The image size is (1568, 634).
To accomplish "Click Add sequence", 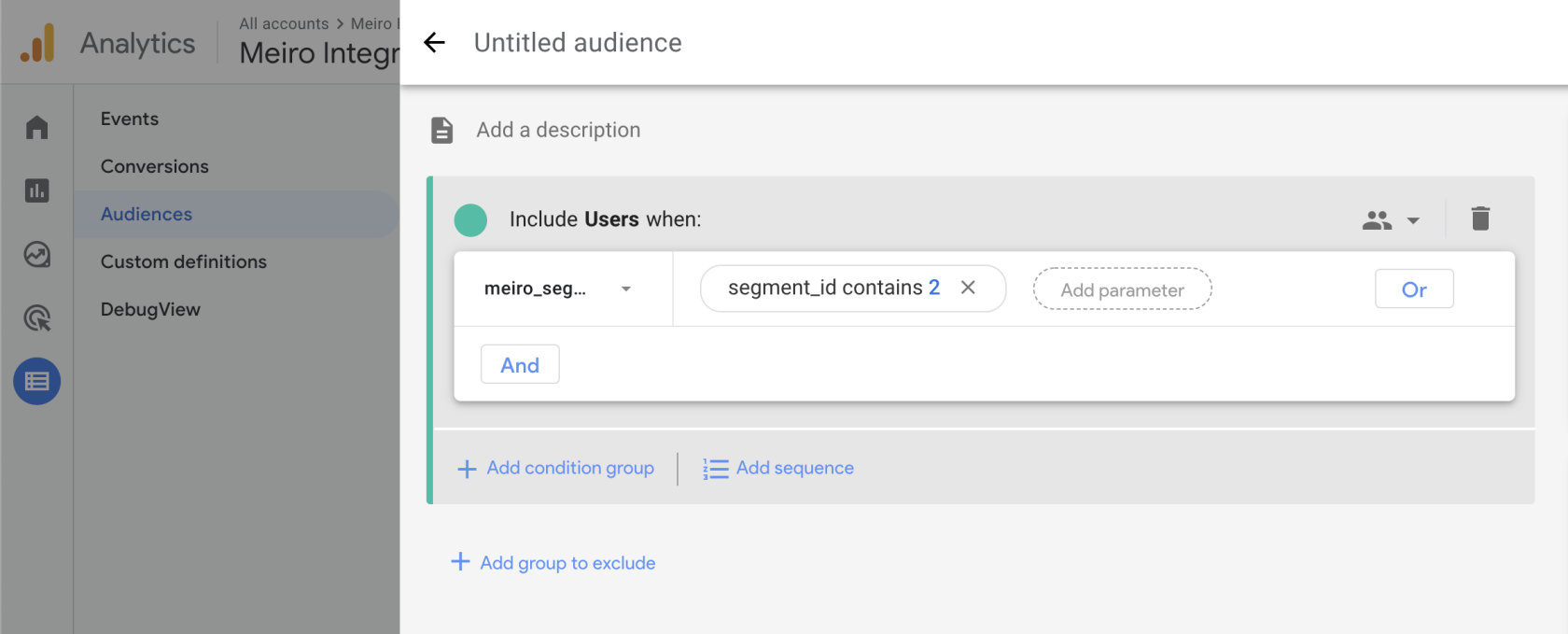I will click(x=778, y=468).
